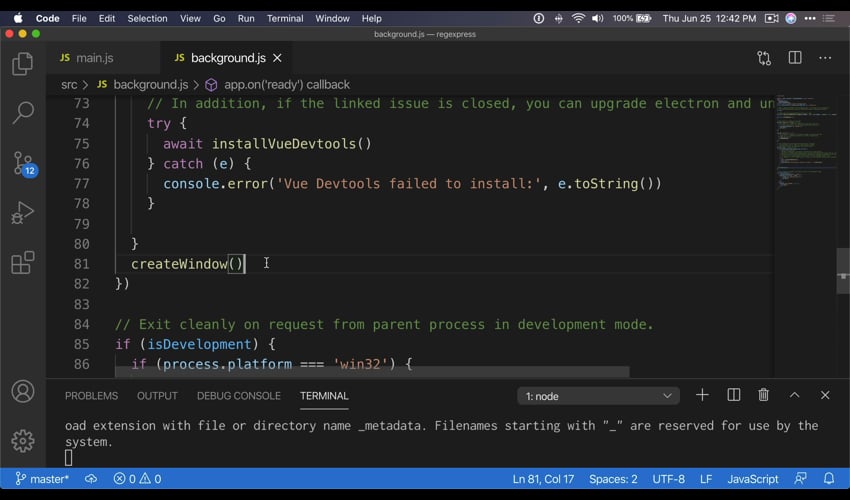The width and height of the screenshot is (850, 500).
Task: Open the Run menu
Action: (246, 18)
